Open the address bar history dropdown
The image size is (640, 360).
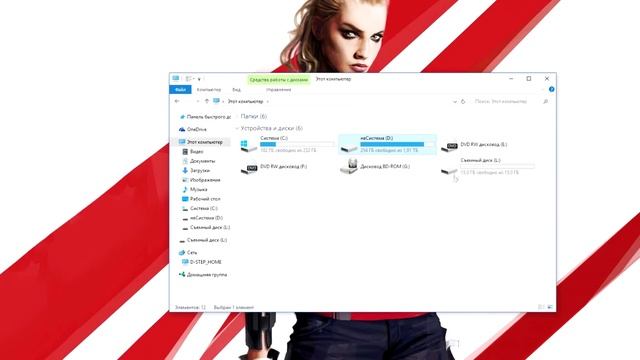pyautogui.click(x=455, y=101)
